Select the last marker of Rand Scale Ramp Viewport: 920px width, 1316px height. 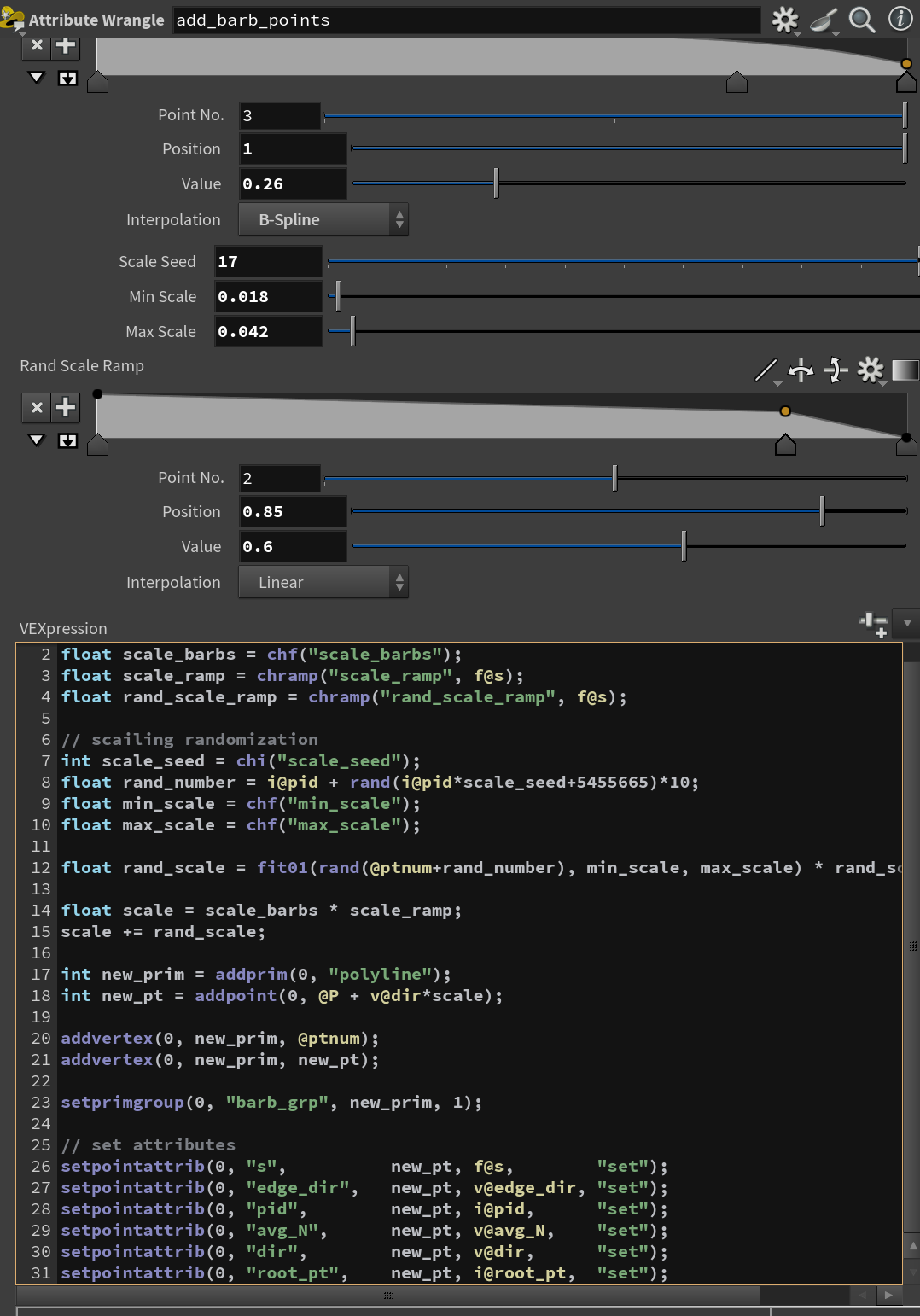click(906, 445)
